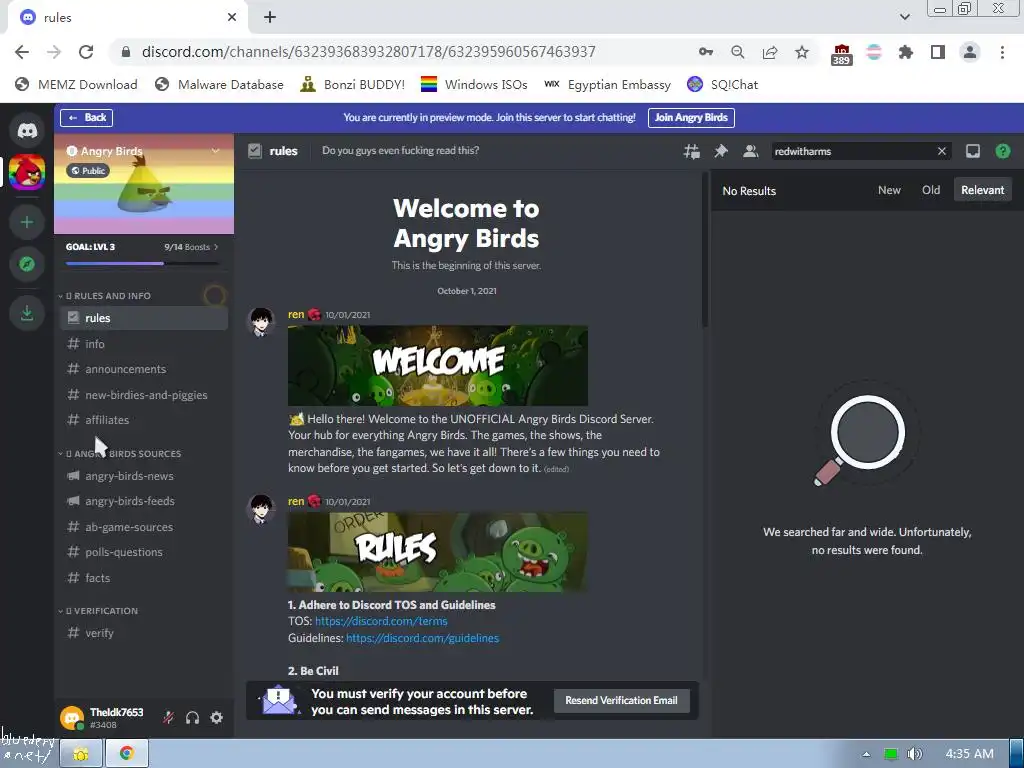Open MEMZ Download bookmark

(76, 84)
